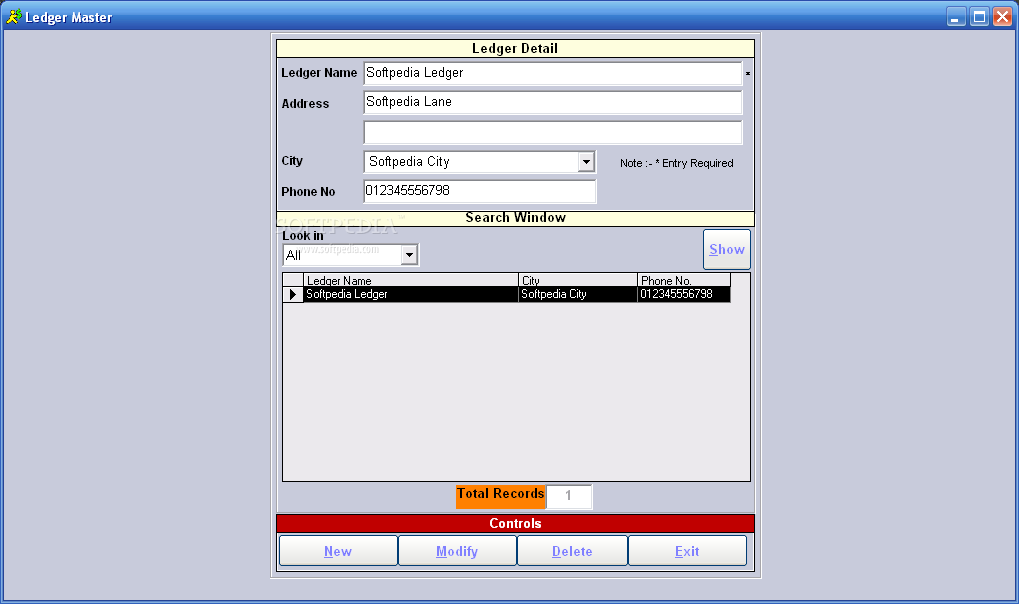This screenshot has height=604, width=1019.
Task: Click the empty second Address line field
Action: (552, 133)
